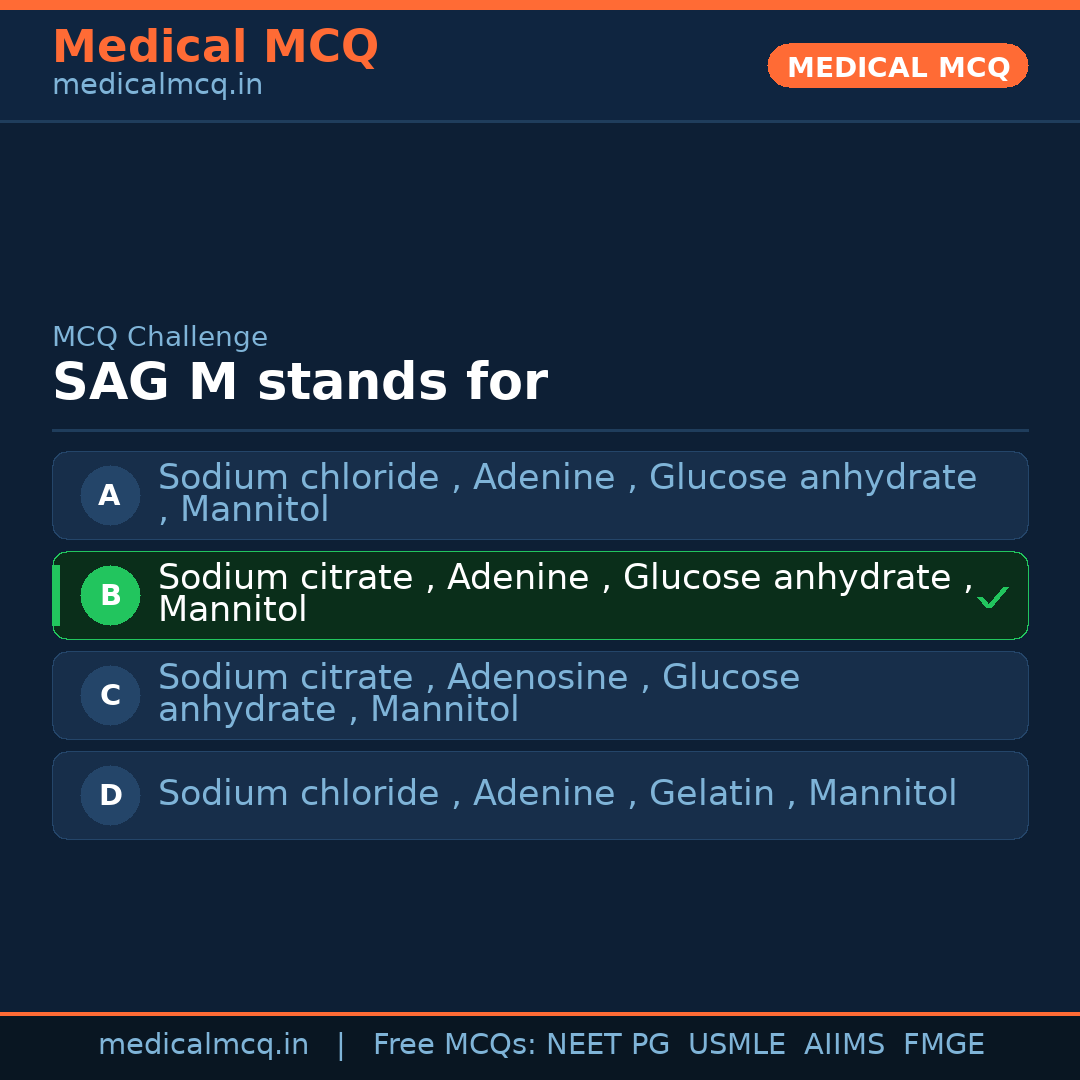Image resolution: width=1080 pixels, height=1080 pixels.
Task: Select the green B option circle
Action: click(110, 595)
